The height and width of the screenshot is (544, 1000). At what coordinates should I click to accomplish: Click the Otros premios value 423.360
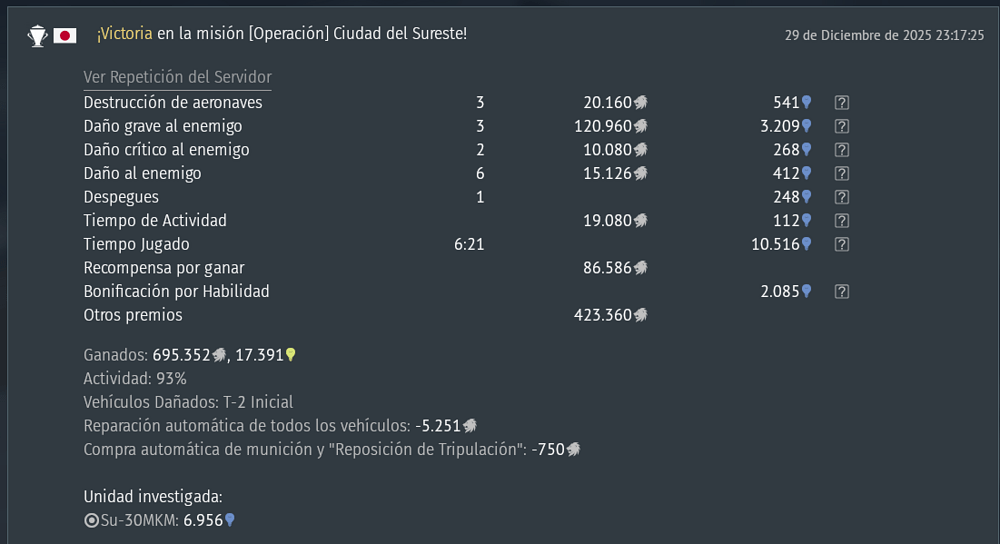tap(603, 315)
